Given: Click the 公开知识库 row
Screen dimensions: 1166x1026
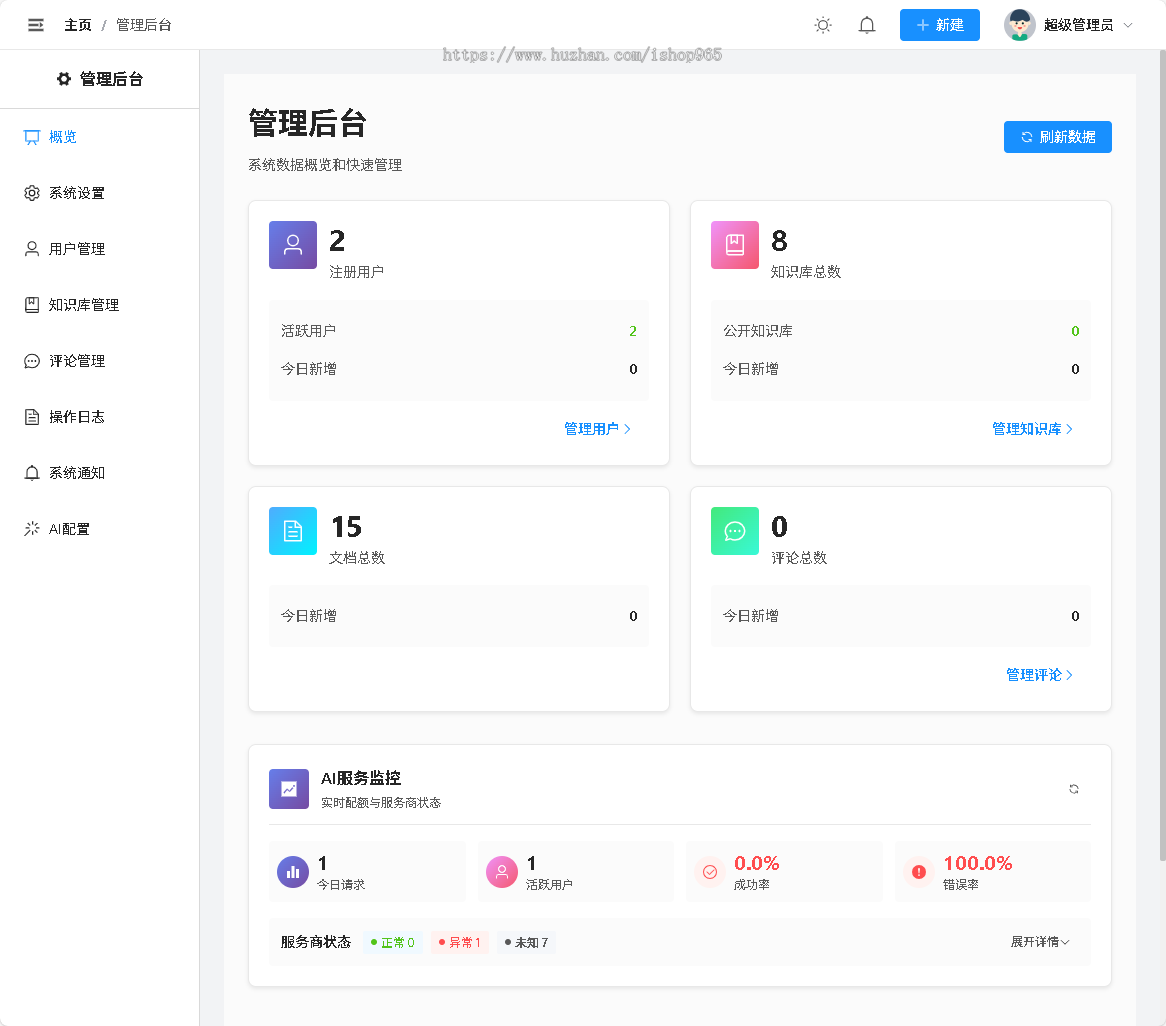Looking at the screenshot, I should [x=901, y=331].
